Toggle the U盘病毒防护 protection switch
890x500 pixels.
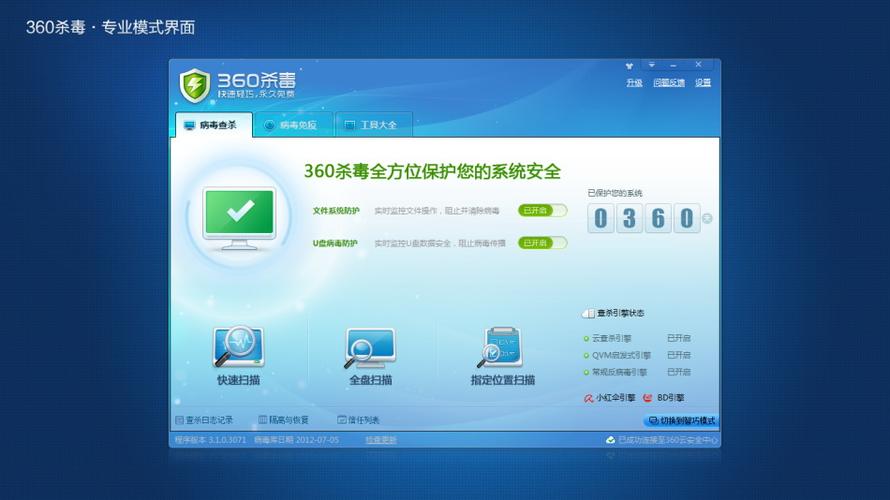coord(542,243)
